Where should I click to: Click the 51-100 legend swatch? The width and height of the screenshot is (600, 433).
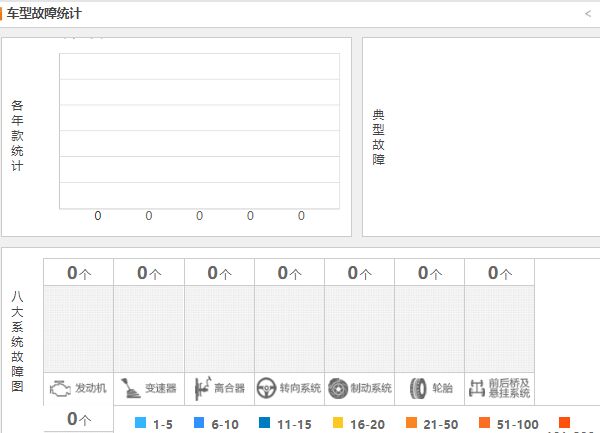[484, 423]
